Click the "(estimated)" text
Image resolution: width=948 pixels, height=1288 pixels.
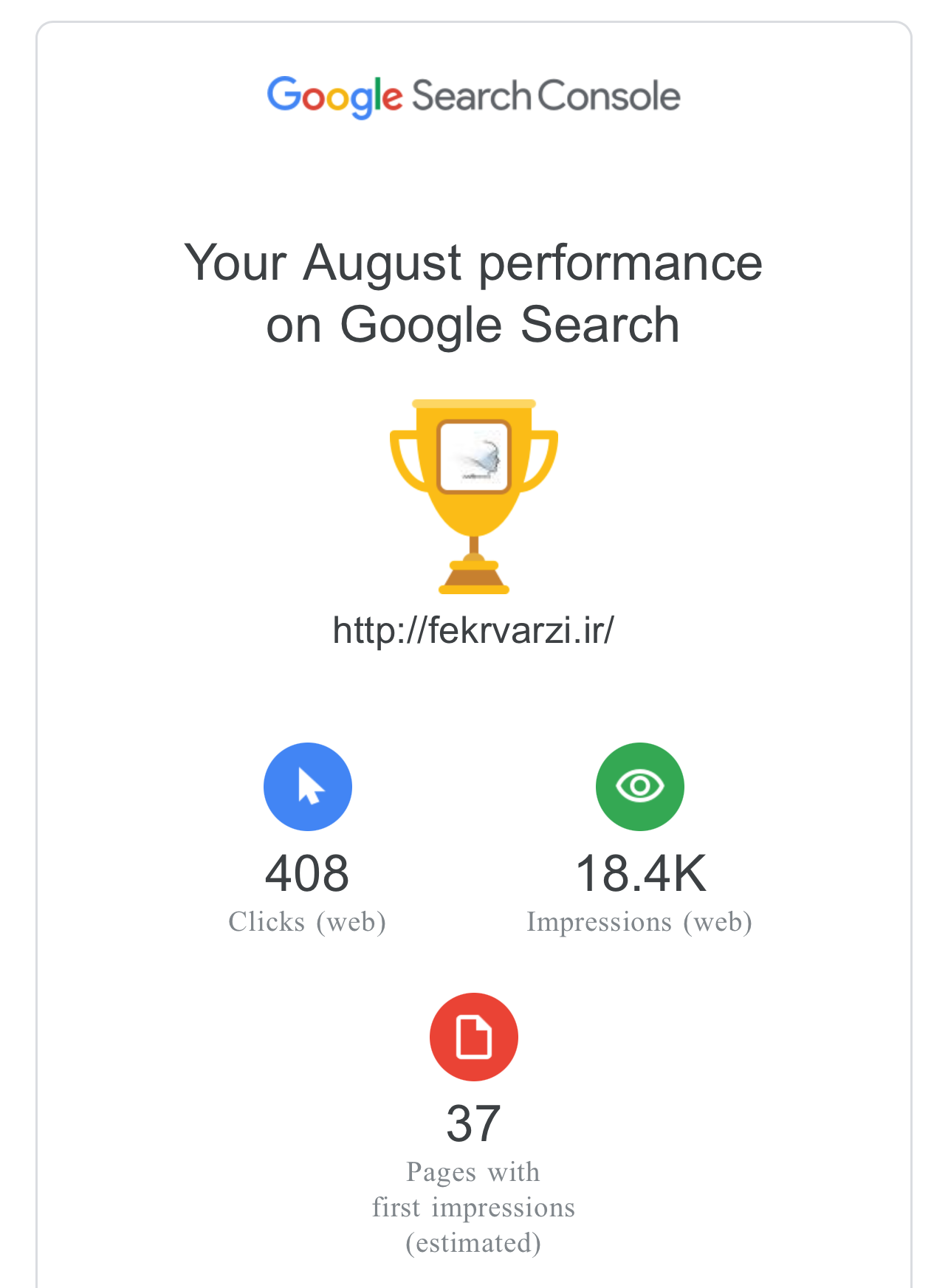(473, 1243)
